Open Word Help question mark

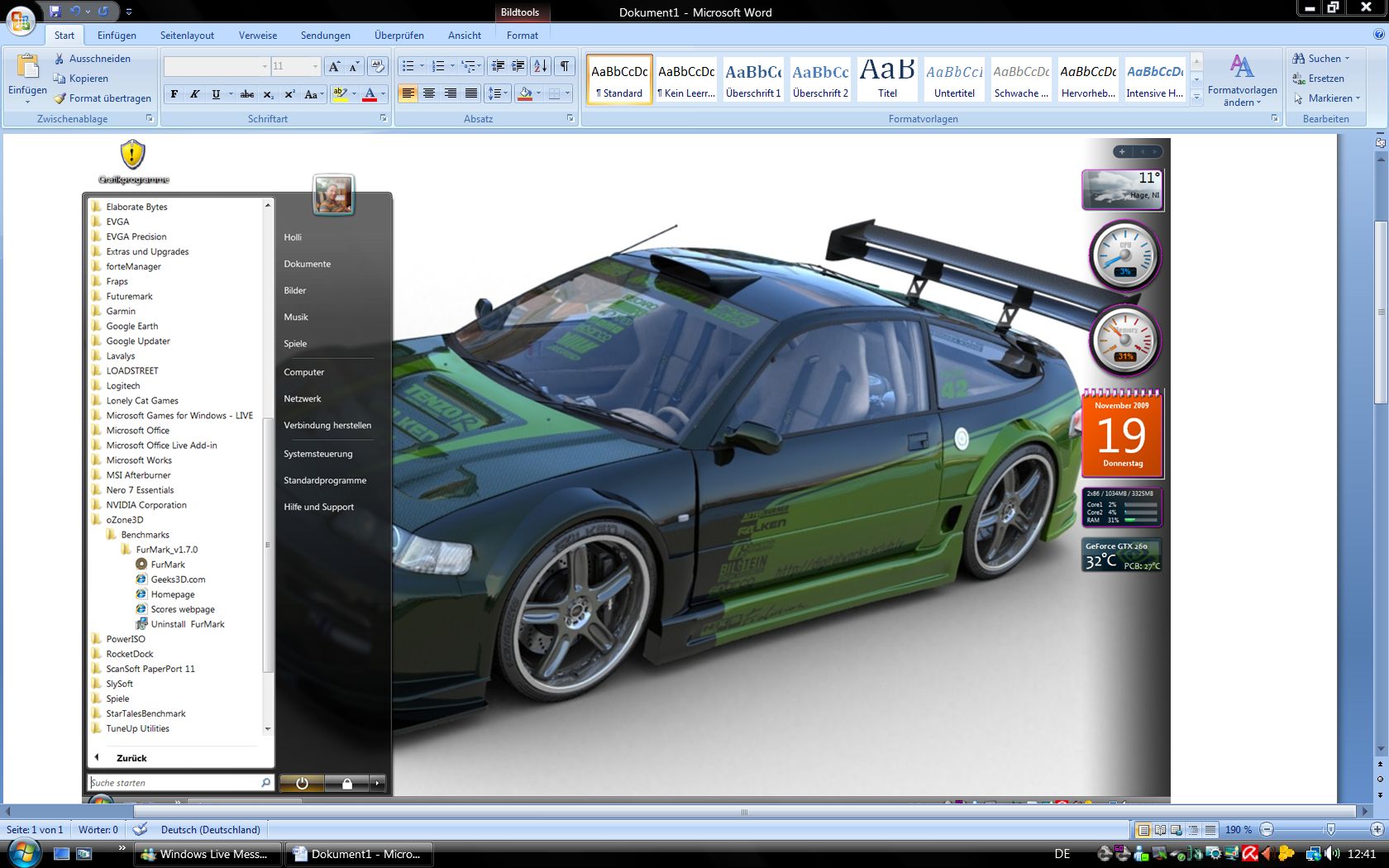[x=1378, y=35]
